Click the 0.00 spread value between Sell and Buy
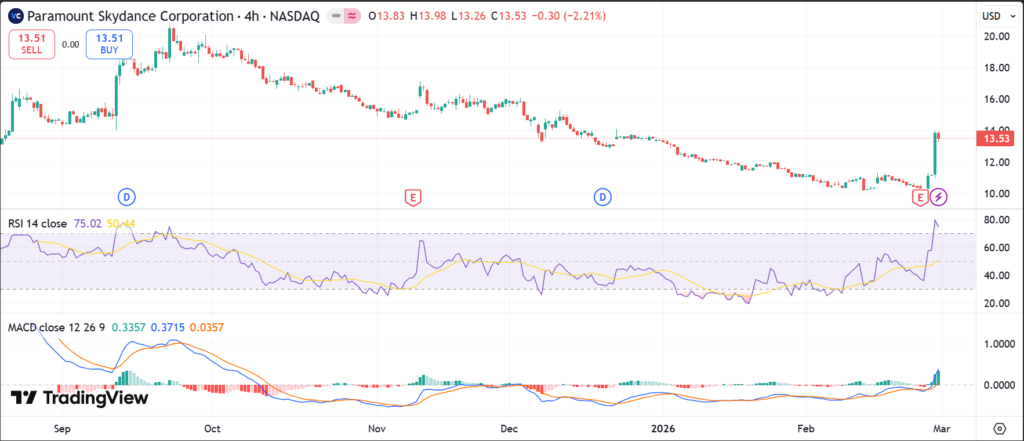The image size is (1024, 441). click(x=70, y=44)
